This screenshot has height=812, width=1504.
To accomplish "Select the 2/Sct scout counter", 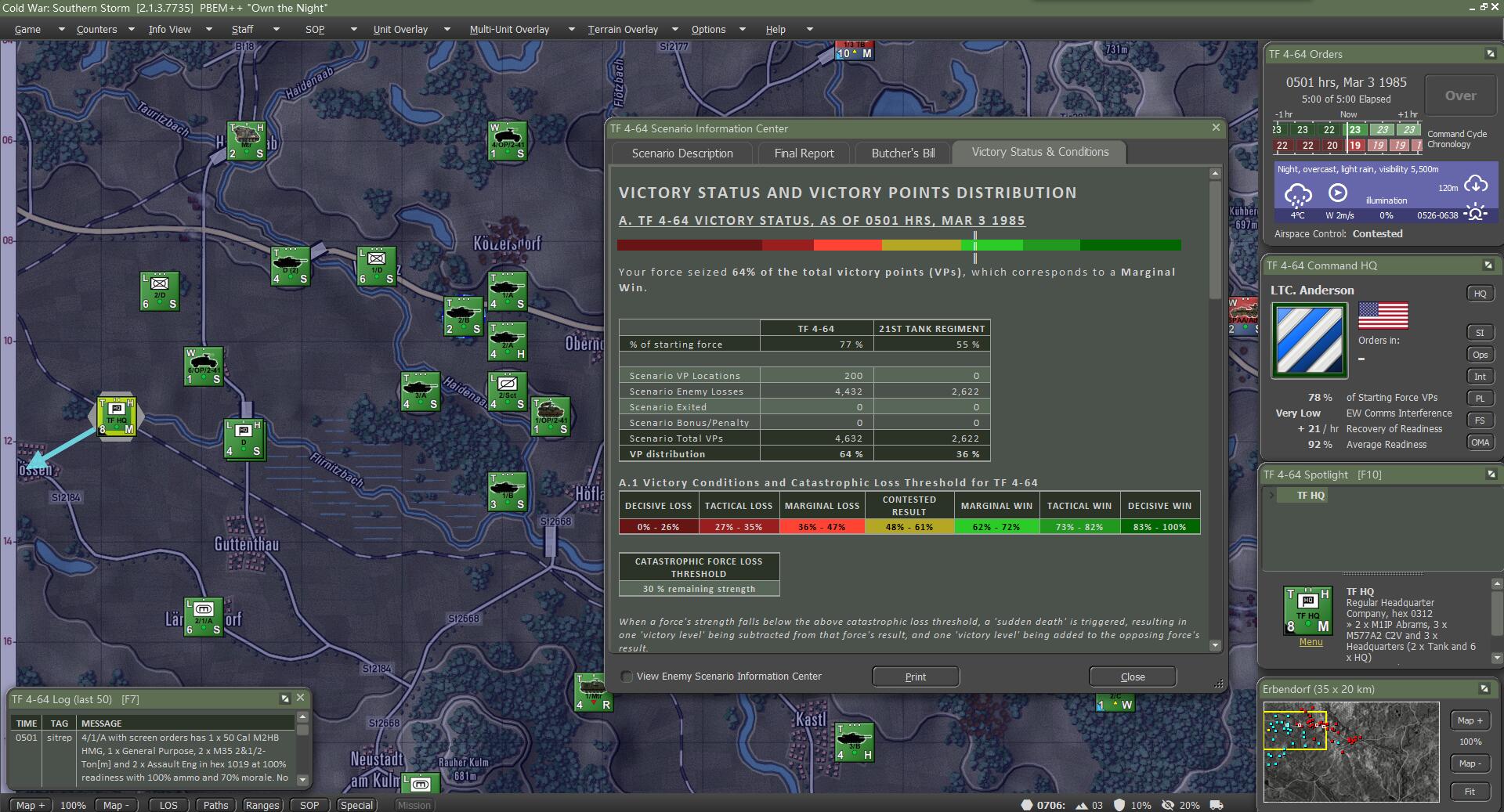I will 507,392.
